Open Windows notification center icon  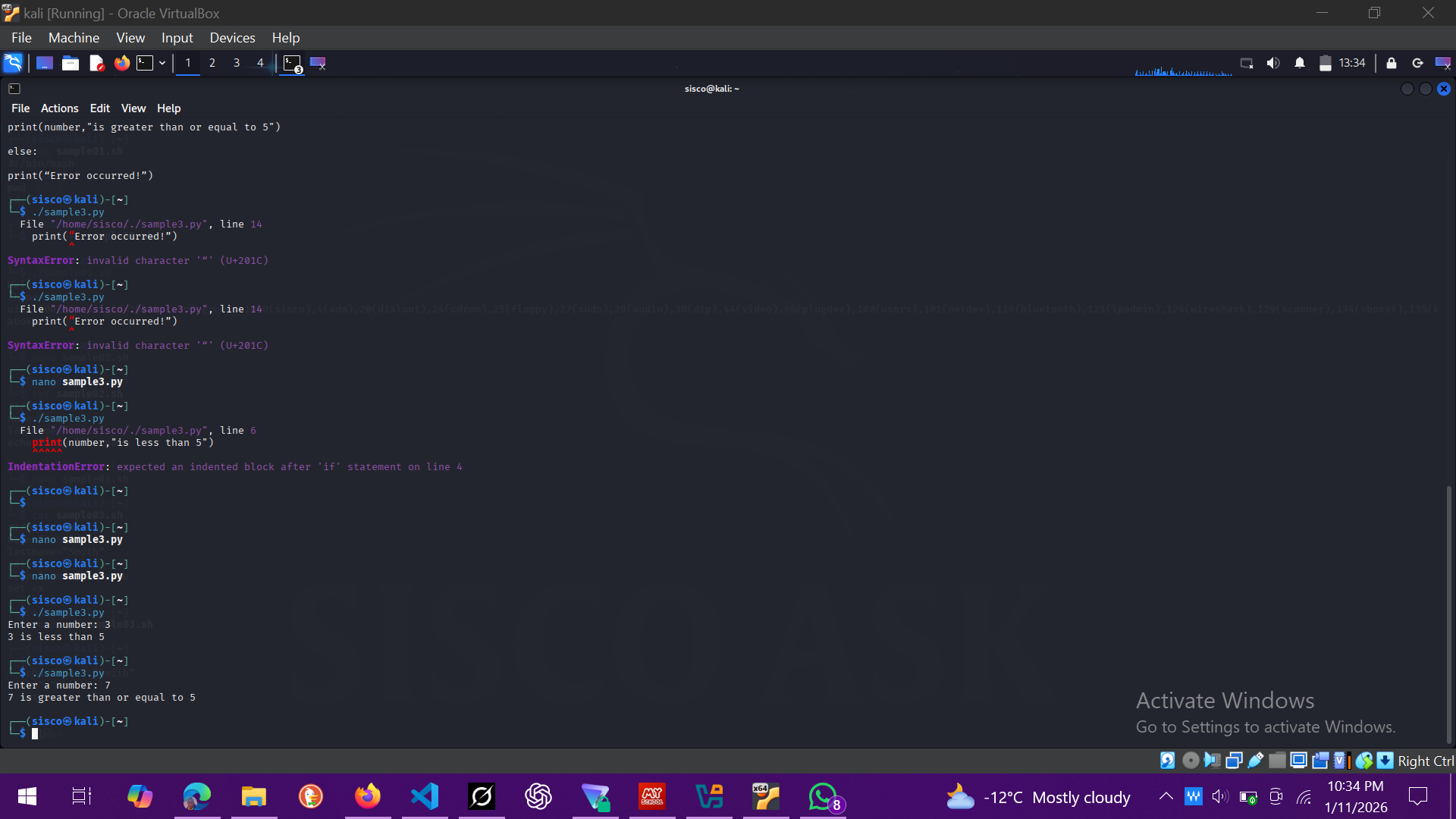coord(1418,796)
